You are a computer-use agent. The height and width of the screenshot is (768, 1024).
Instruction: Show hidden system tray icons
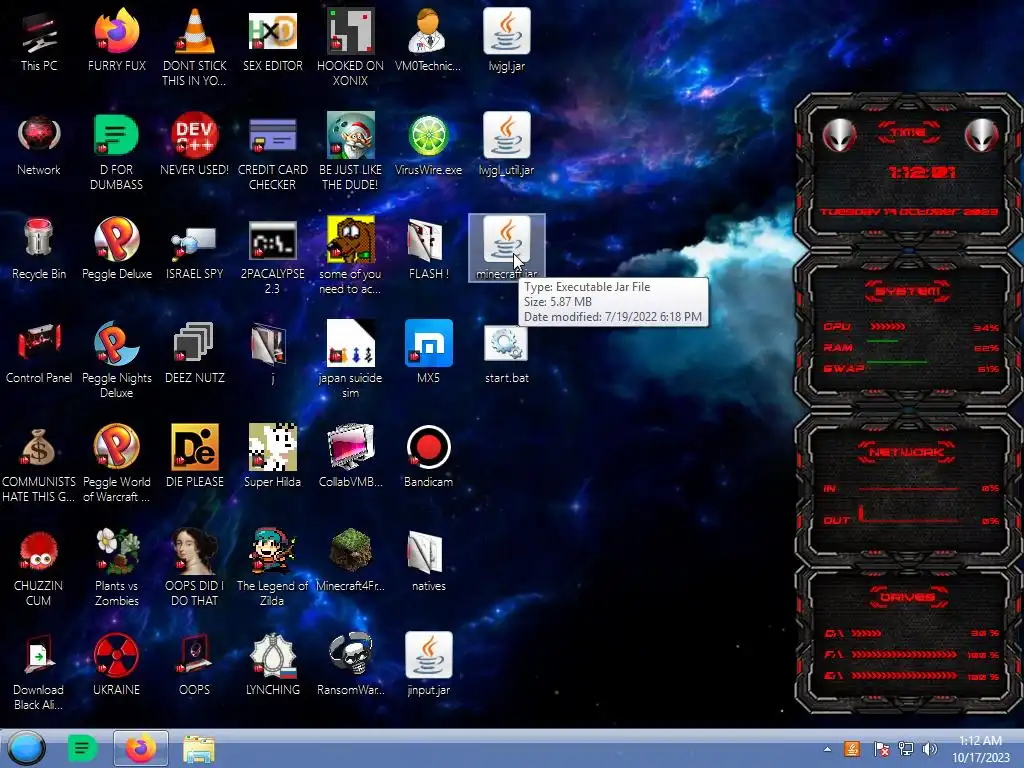coord(827,749)
